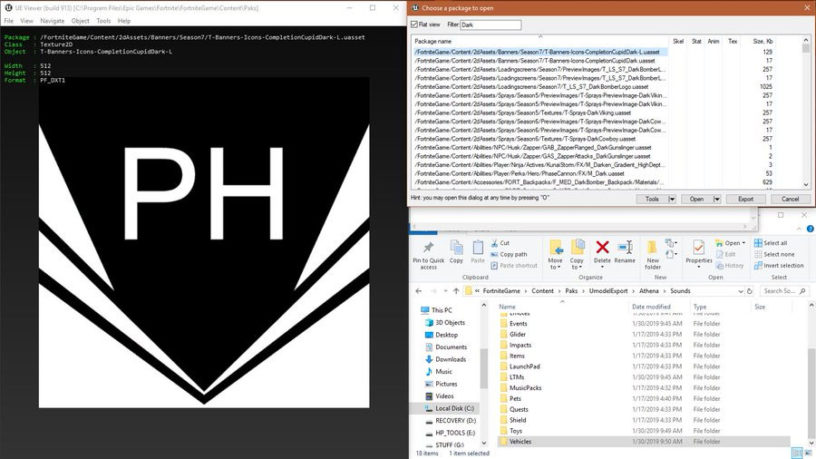The width and height of the screenshot is (816, 459).
Task: Click the Filter text field containing Dark
Action: (490, 25)
